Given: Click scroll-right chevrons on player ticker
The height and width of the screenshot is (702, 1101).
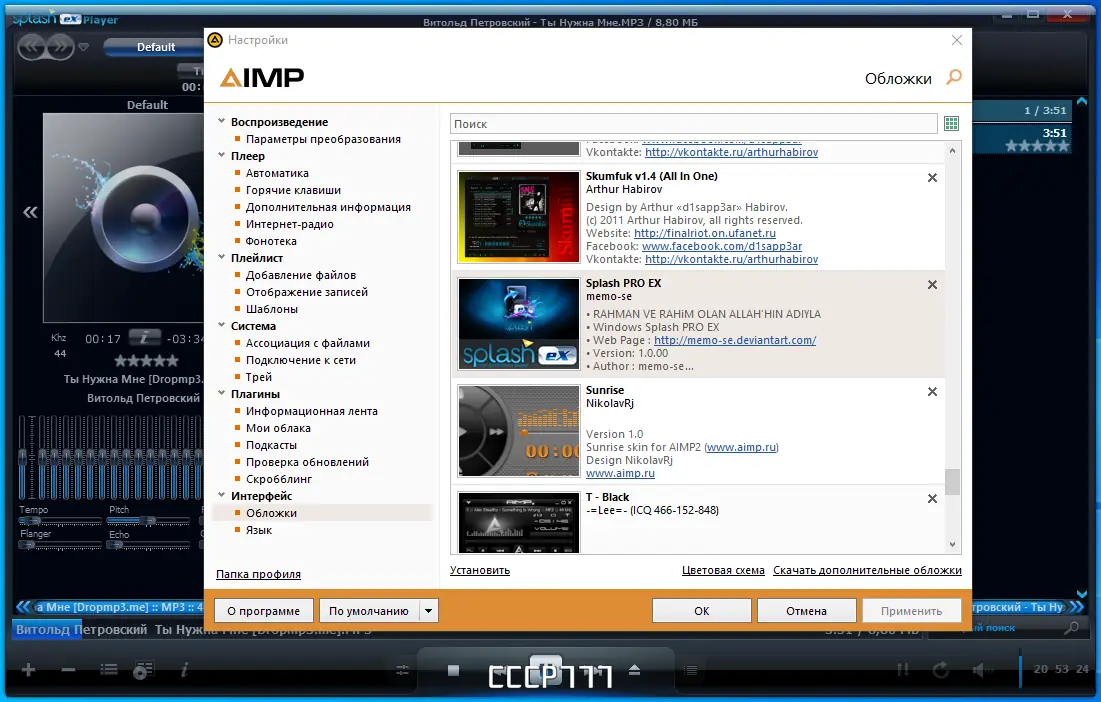Looking at the screenshot, I should (1076, 607).
